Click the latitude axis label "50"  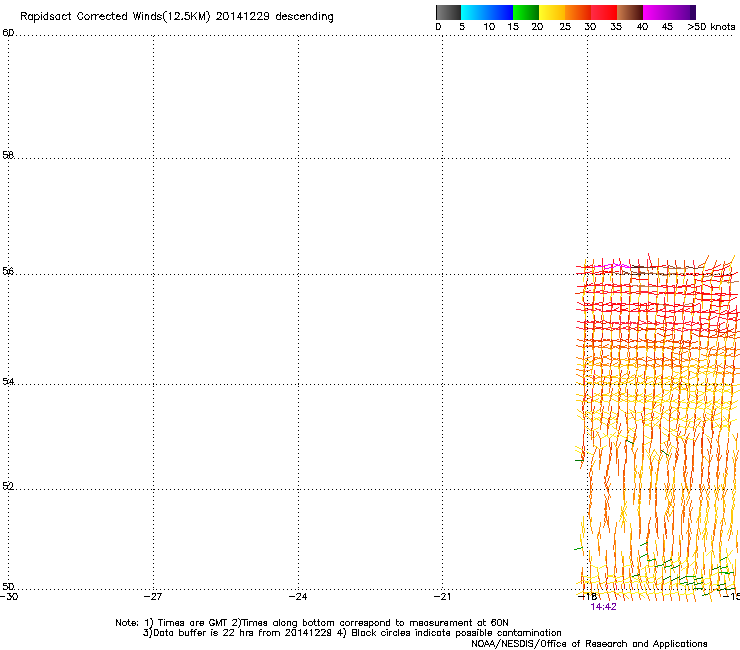[8, 587]
